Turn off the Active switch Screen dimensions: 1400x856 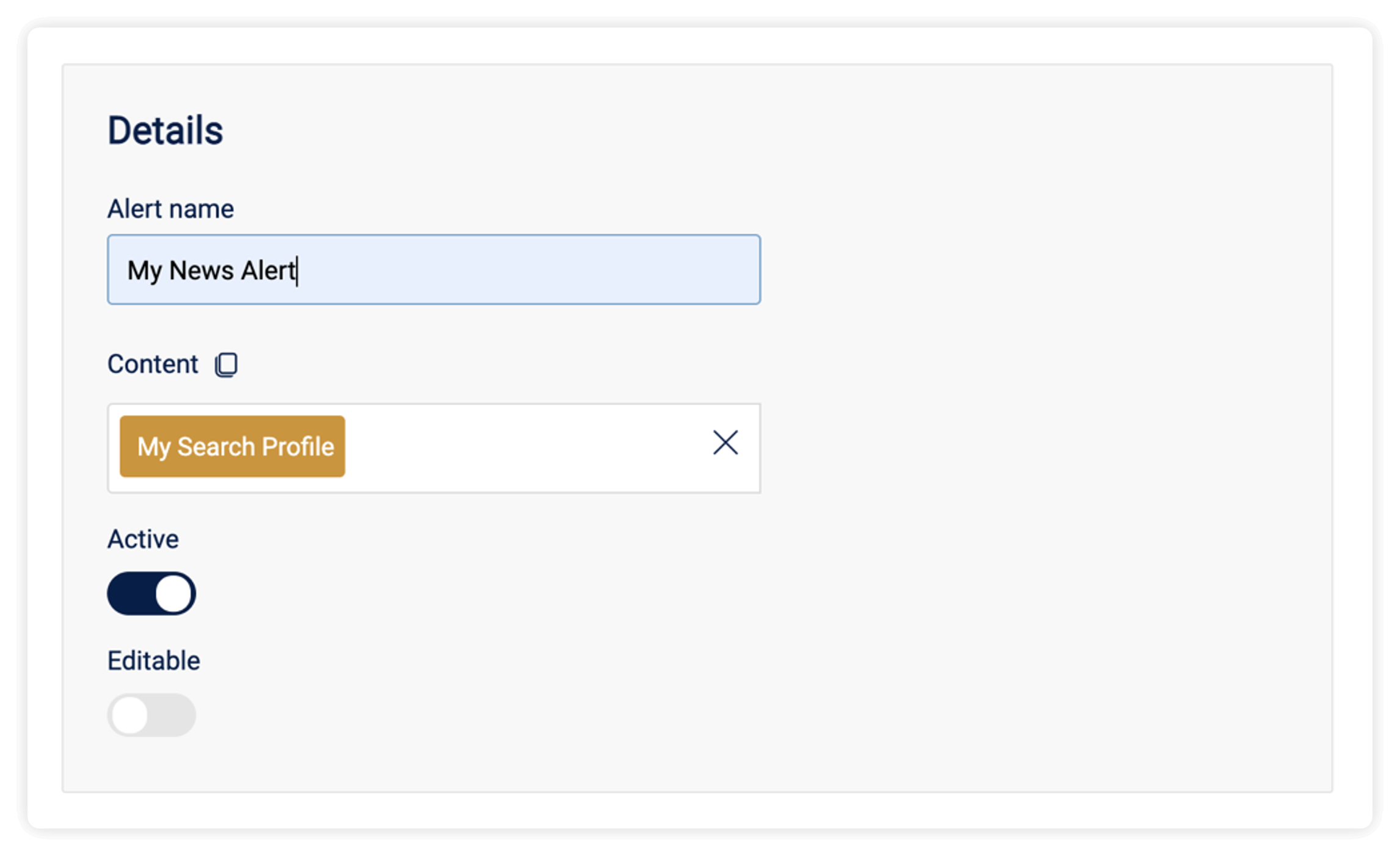pos(151,593)
